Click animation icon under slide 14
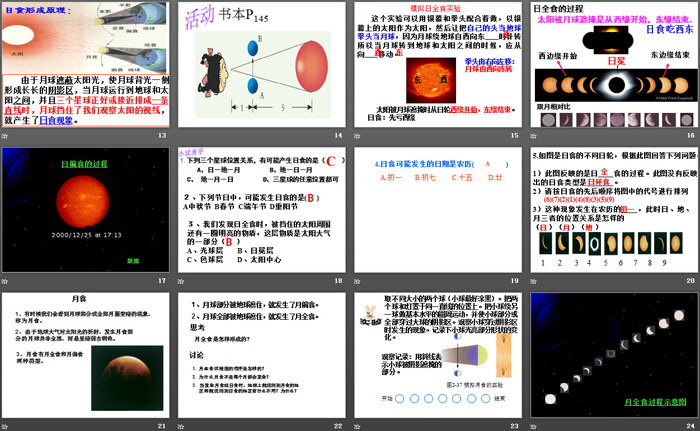The height and width of the screenshot is (431, 700). 182,134
